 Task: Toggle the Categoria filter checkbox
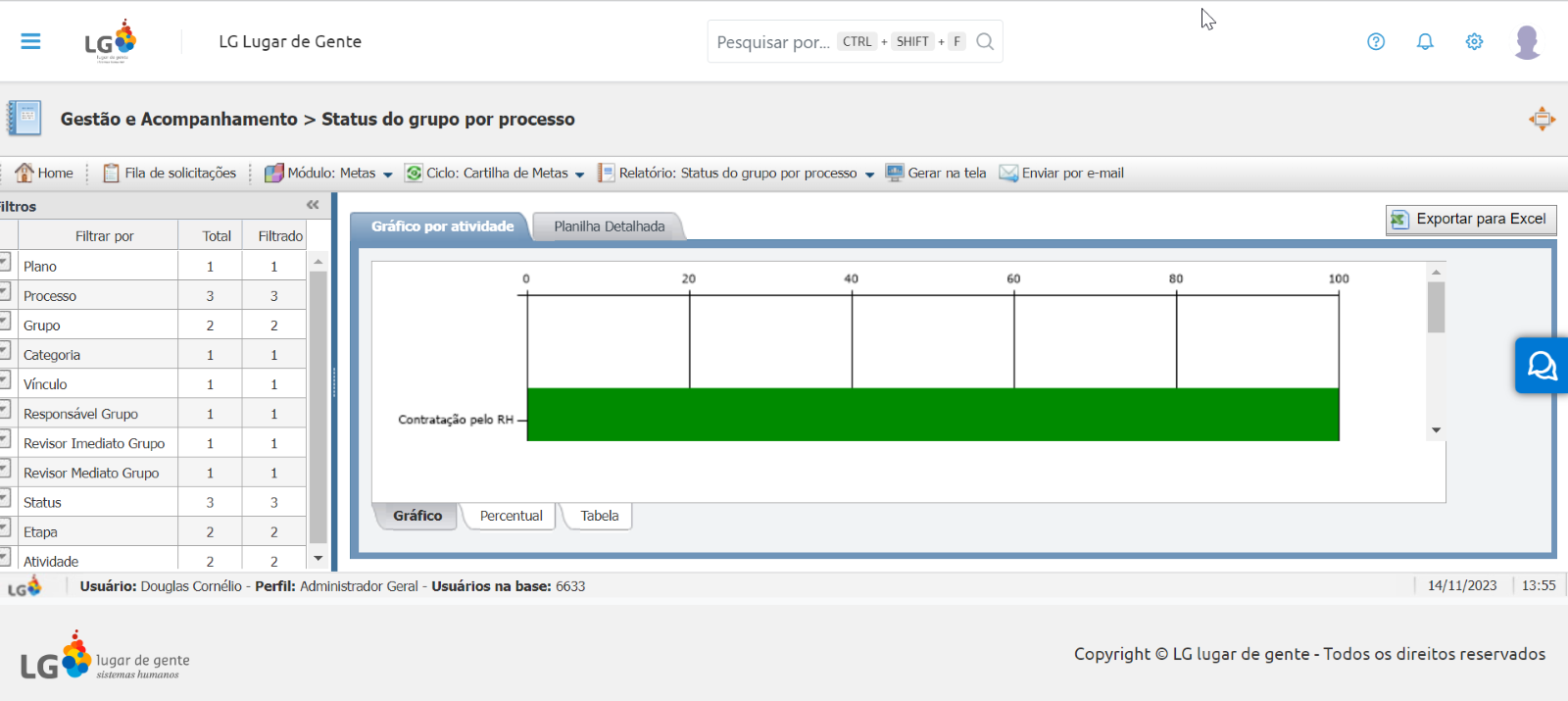coord(4,350)
